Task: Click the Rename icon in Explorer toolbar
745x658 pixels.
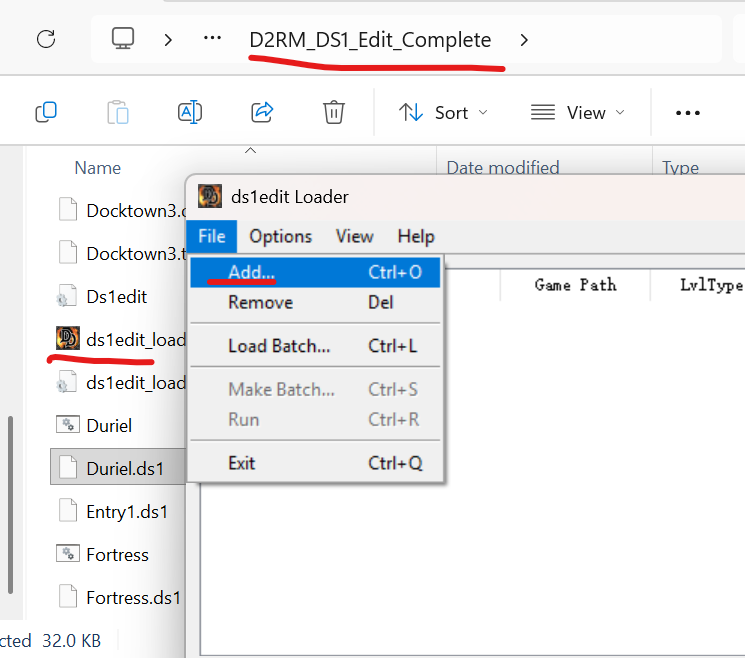Action: (190, 113)
